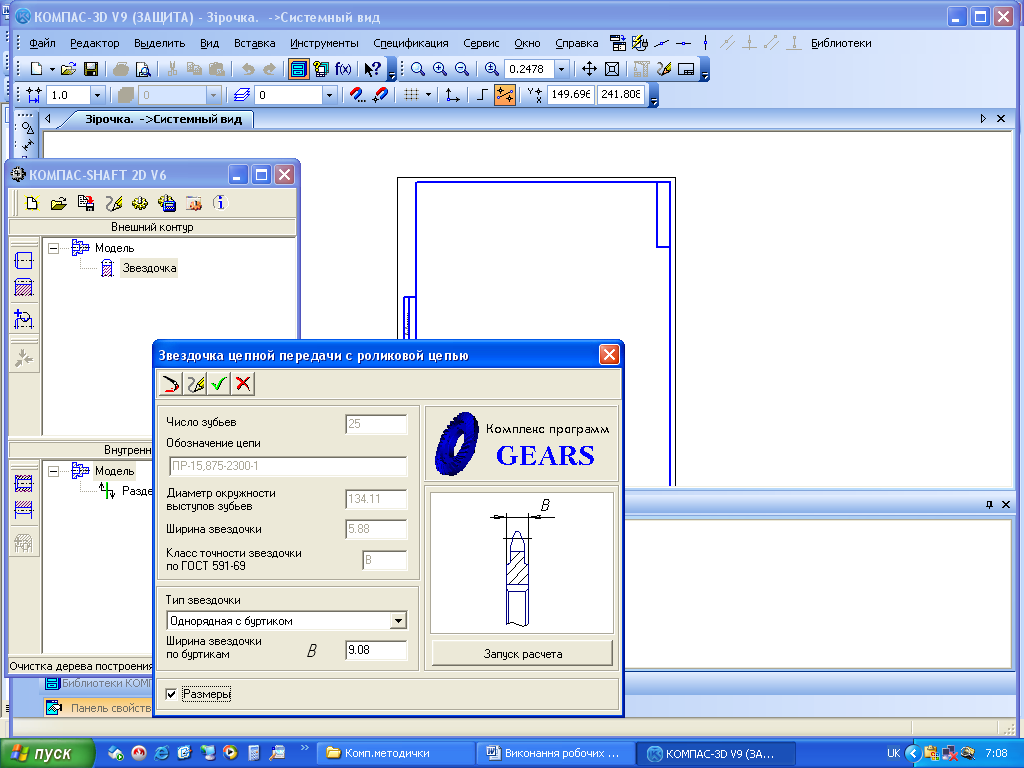Click the UK language indicator in tray
Image resolution: width=1024 pixels, height=768 pixels.
[x=893, y=754]
